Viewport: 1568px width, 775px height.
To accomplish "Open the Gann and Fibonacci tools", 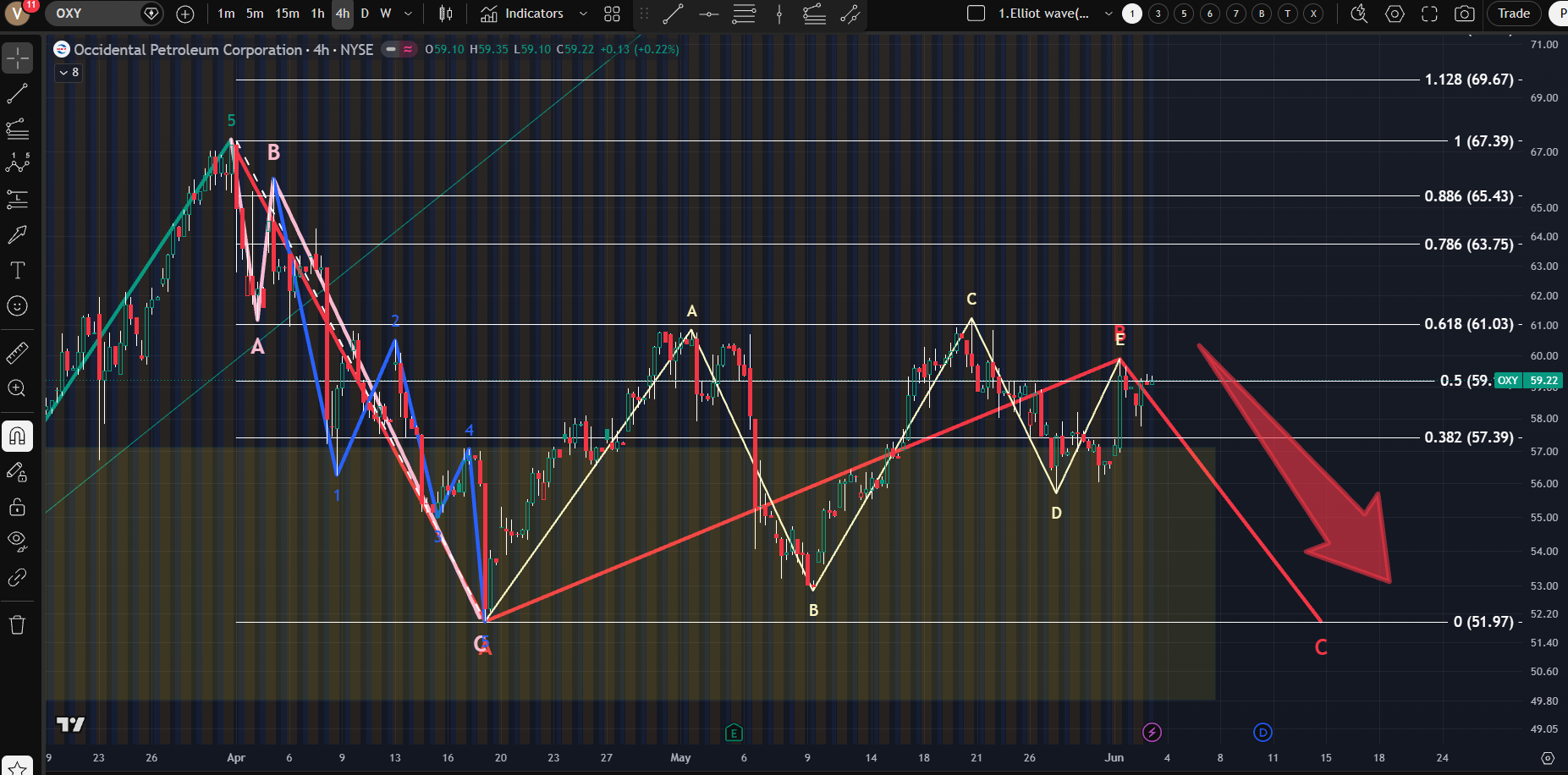I will click(x=17, y=129).
